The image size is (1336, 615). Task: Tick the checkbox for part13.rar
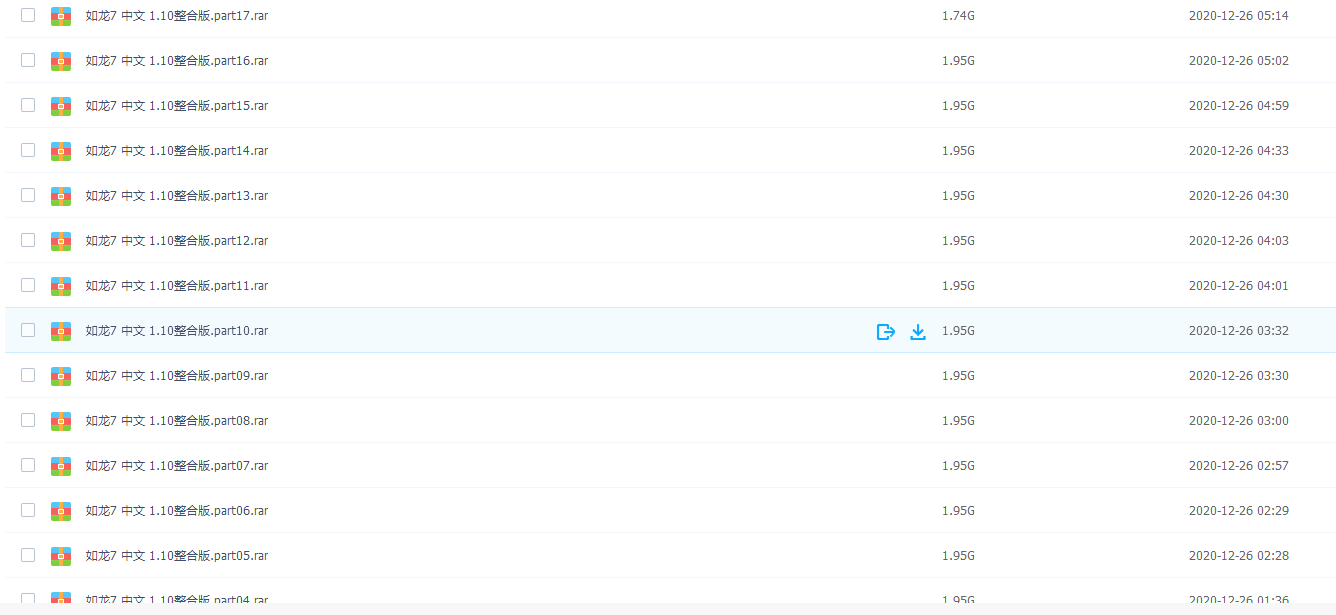click(x=28, y=195)
